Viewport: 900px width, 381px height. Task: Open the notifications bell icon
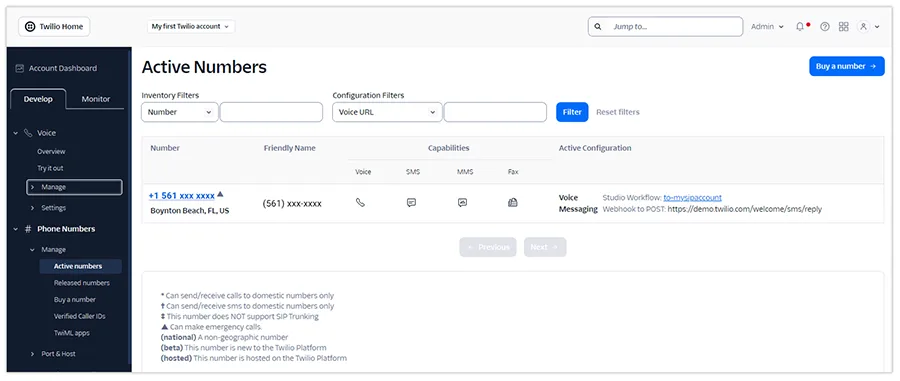tap(800, 26)
